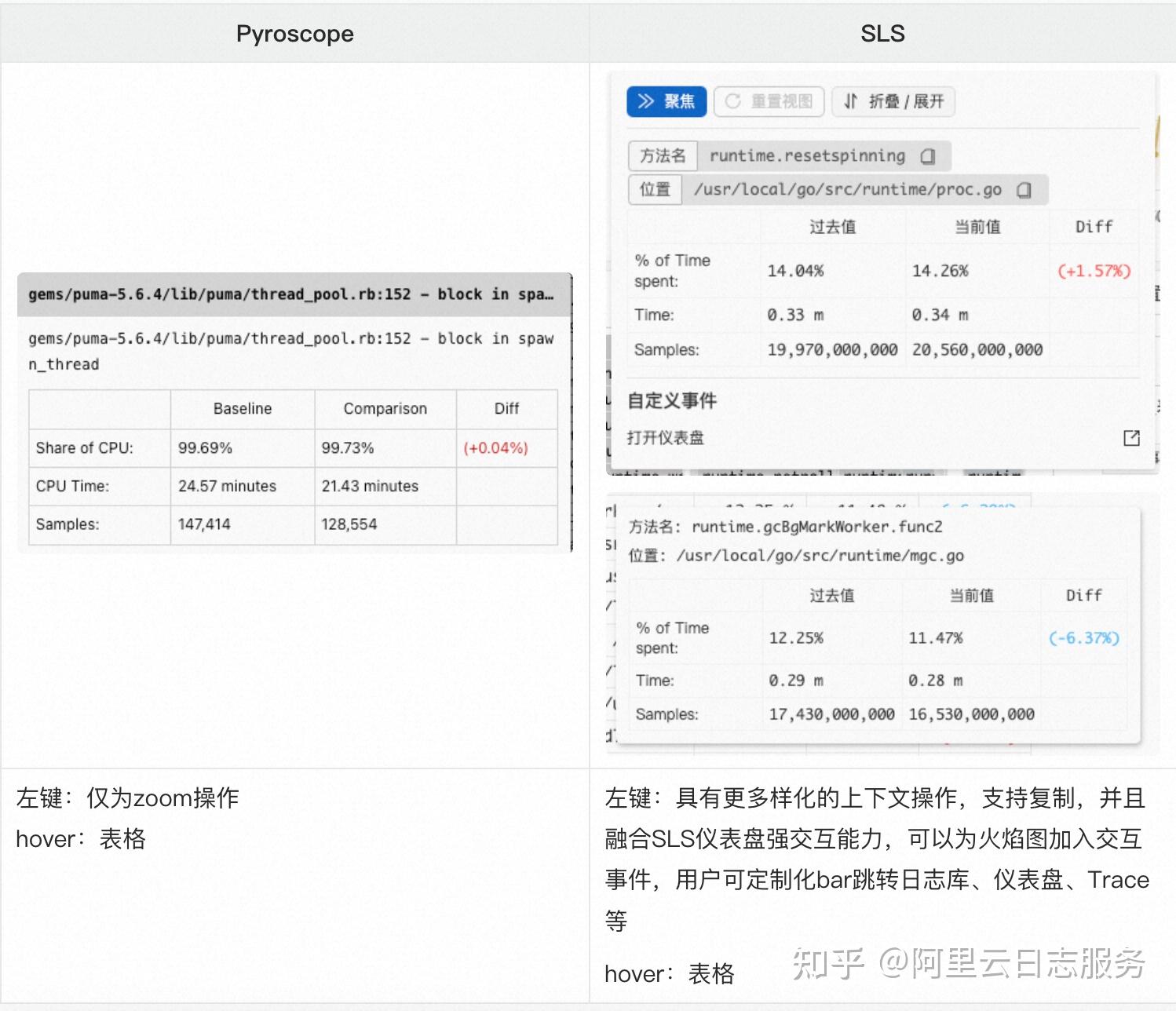Image resolution: width=1176 pixels, height=1011 pixels.
Task: Open the dashboard via 打开仪表盘
Action: tap(666, 438)
